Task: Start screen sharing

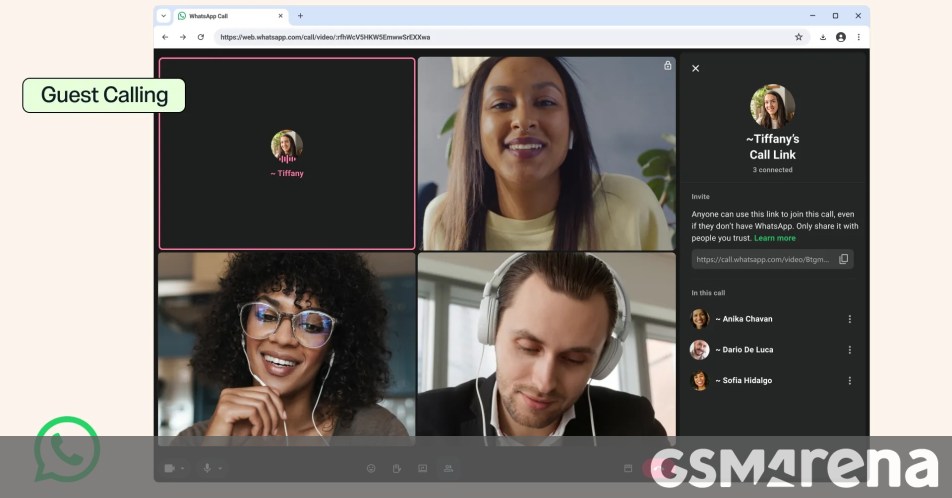Action: pyautogui.click(x=423, y=468)
